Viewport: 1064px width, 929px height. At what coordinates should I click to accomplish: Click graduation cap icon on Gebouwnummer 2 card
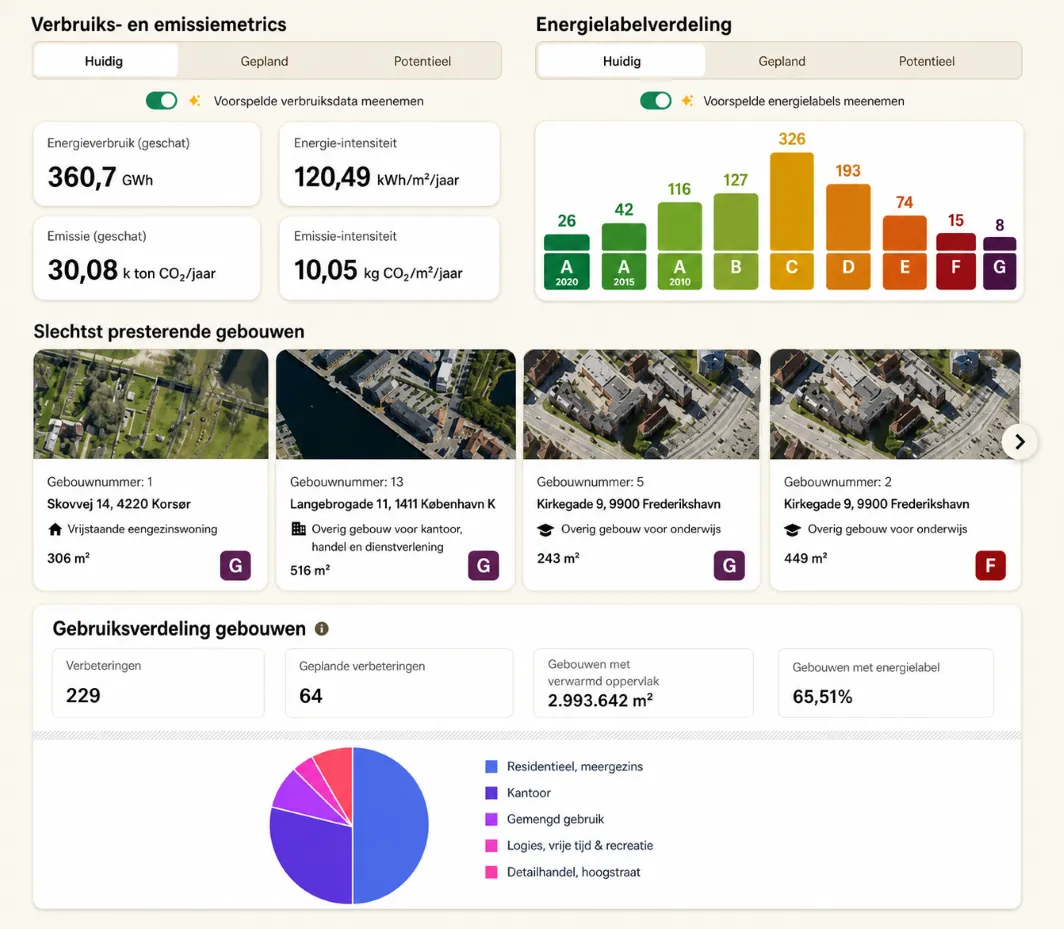(792, 530)
